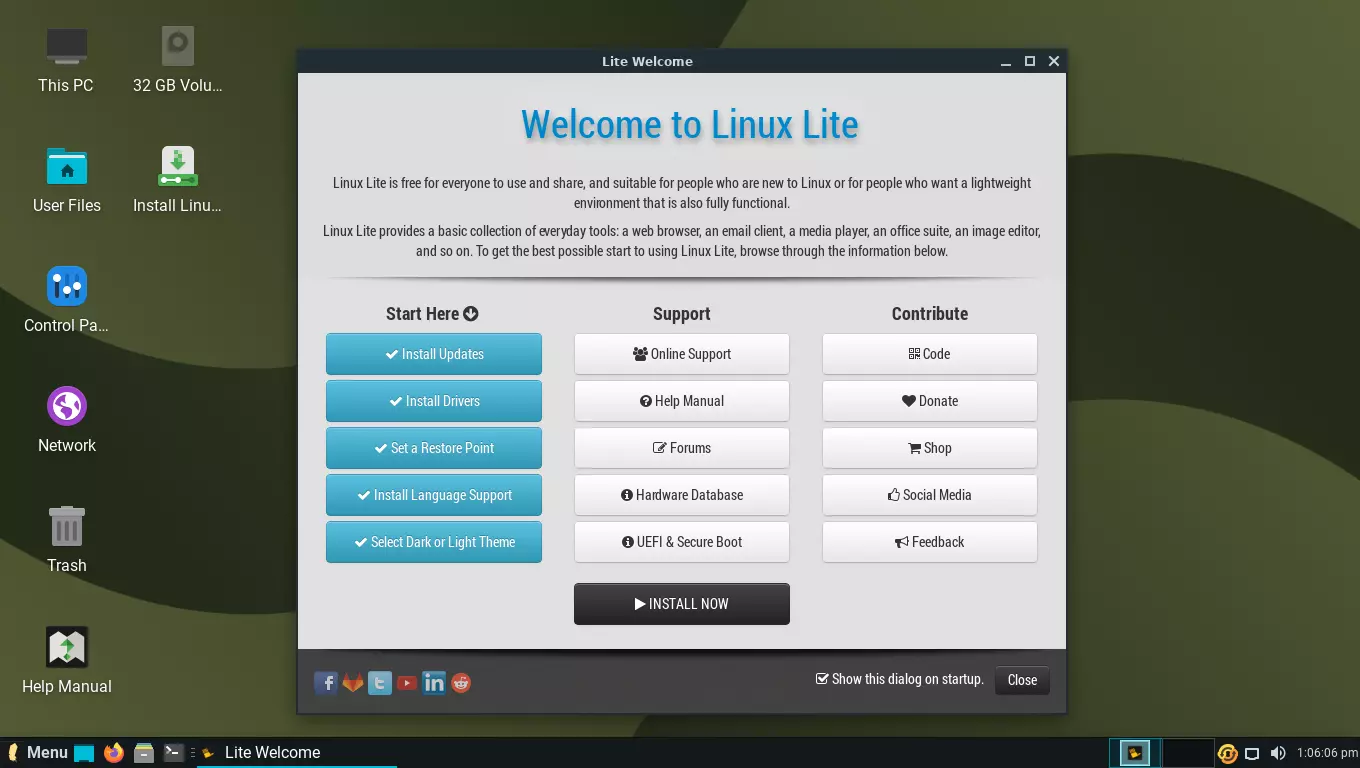This screenshot has width=1360, height=768.
Task: Click the Social Media button
Action: coord(930,495)
